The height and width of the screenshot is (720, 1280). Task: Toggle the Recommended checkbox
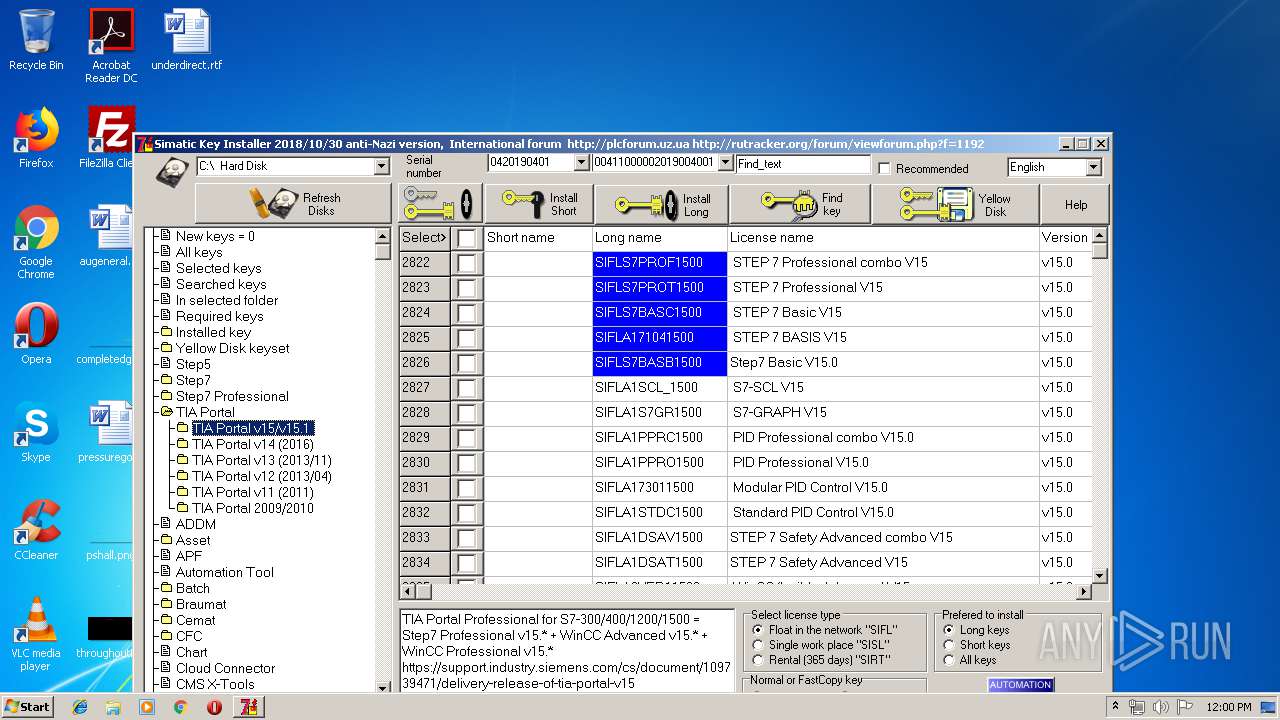(x=884, y=168)
